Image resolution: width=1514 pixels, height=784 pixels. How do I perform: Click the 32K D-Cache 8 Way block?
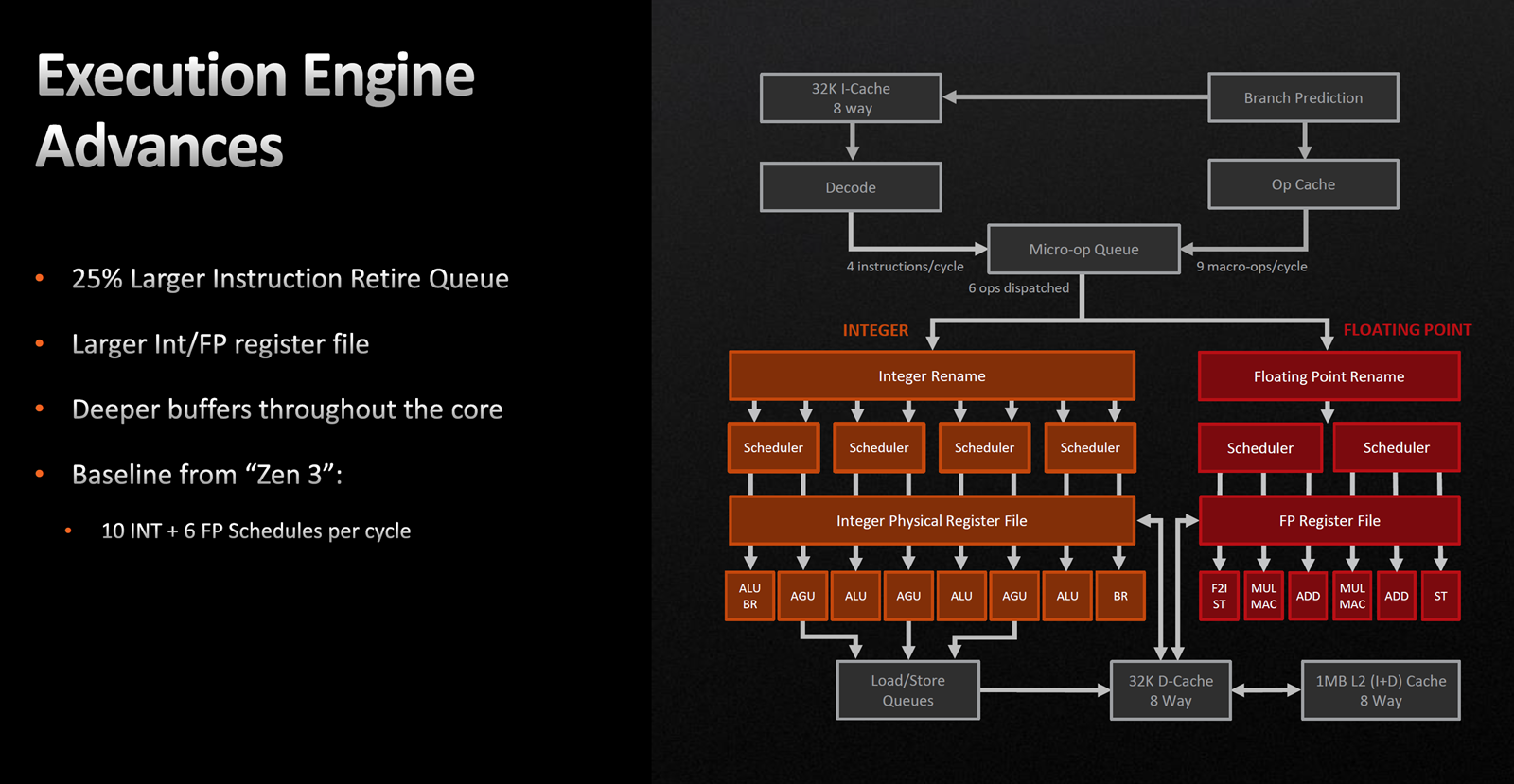1171,690
